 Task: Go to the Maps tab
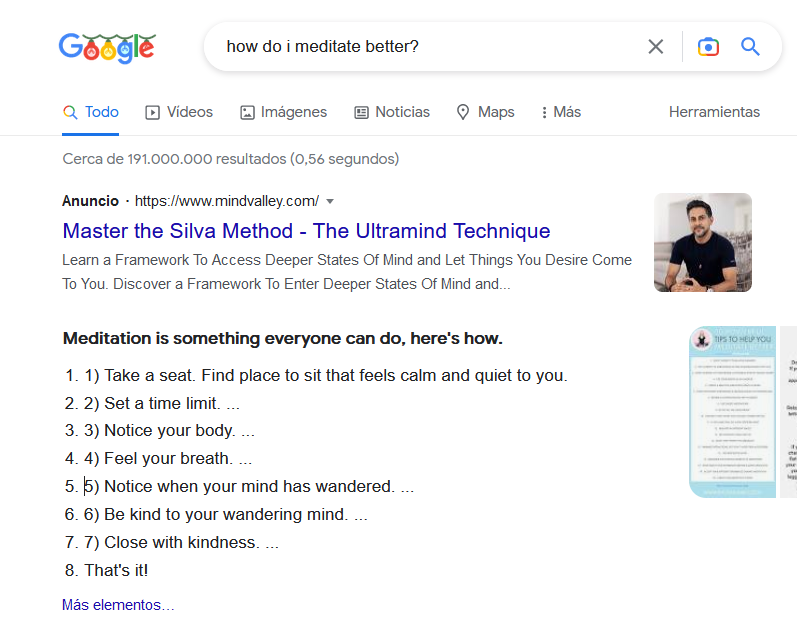(485, 112)
